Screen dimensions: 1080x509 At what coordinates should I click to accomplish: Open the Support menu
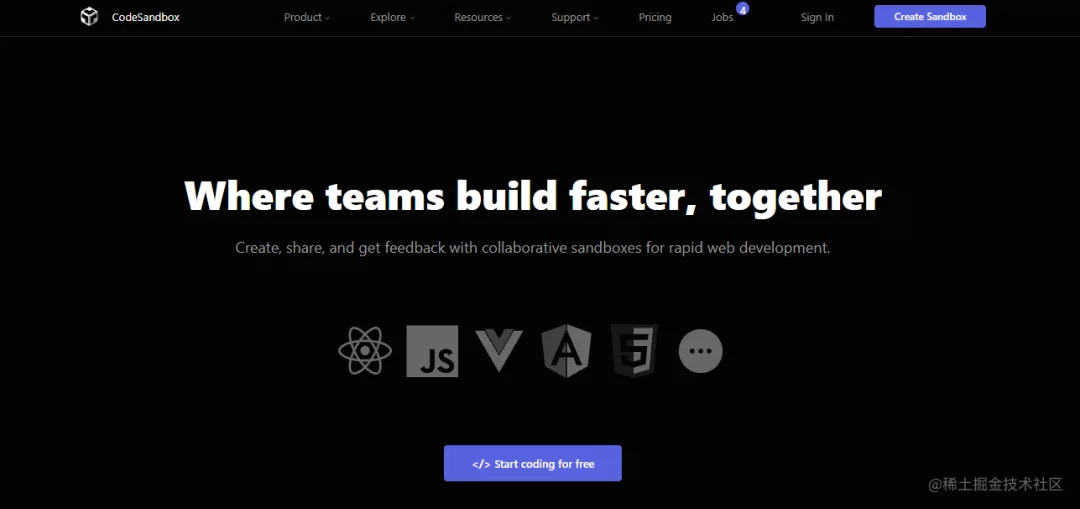[x=574, y=17]
